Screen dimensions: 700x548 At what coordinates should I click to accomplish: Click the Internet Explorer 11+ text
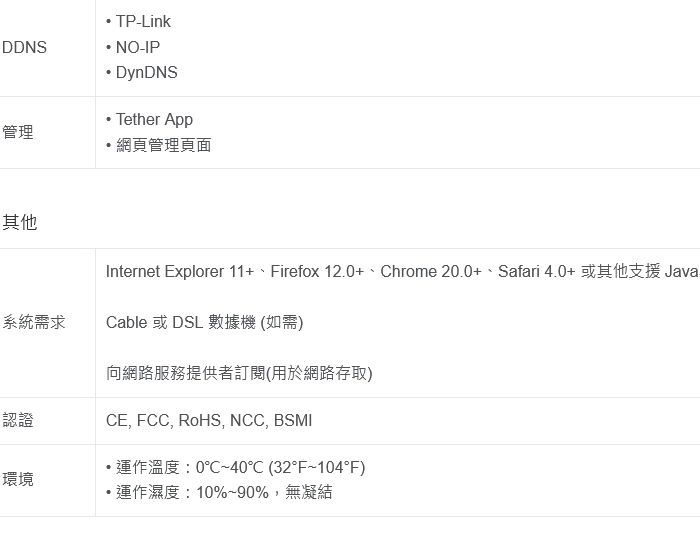(x=180, y=272)
